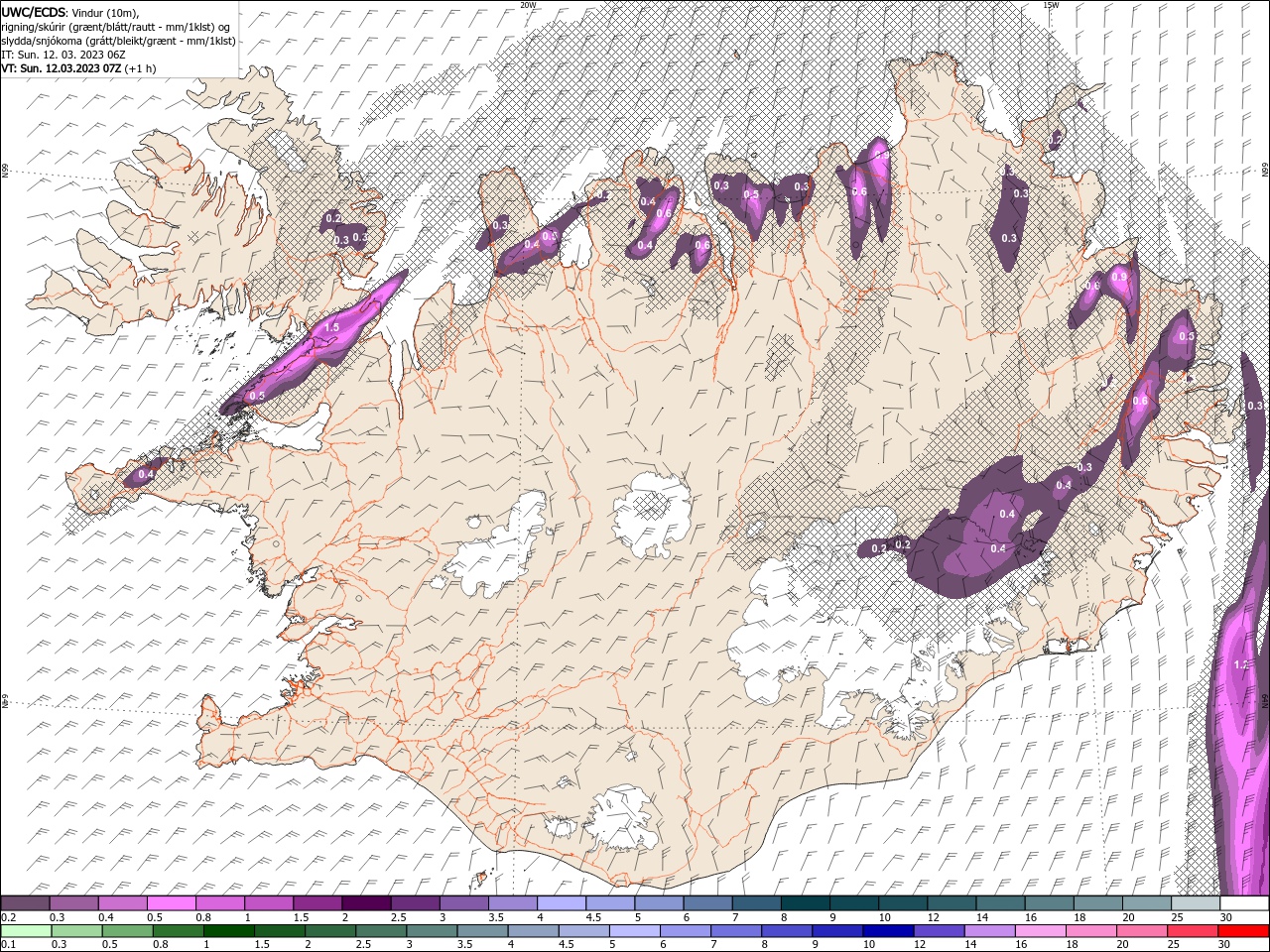1270x952 pixels.
Task: Select the 'VT: Sun. 12.03.2023 07Z (+1 h)' line
Action: [78, 68]
